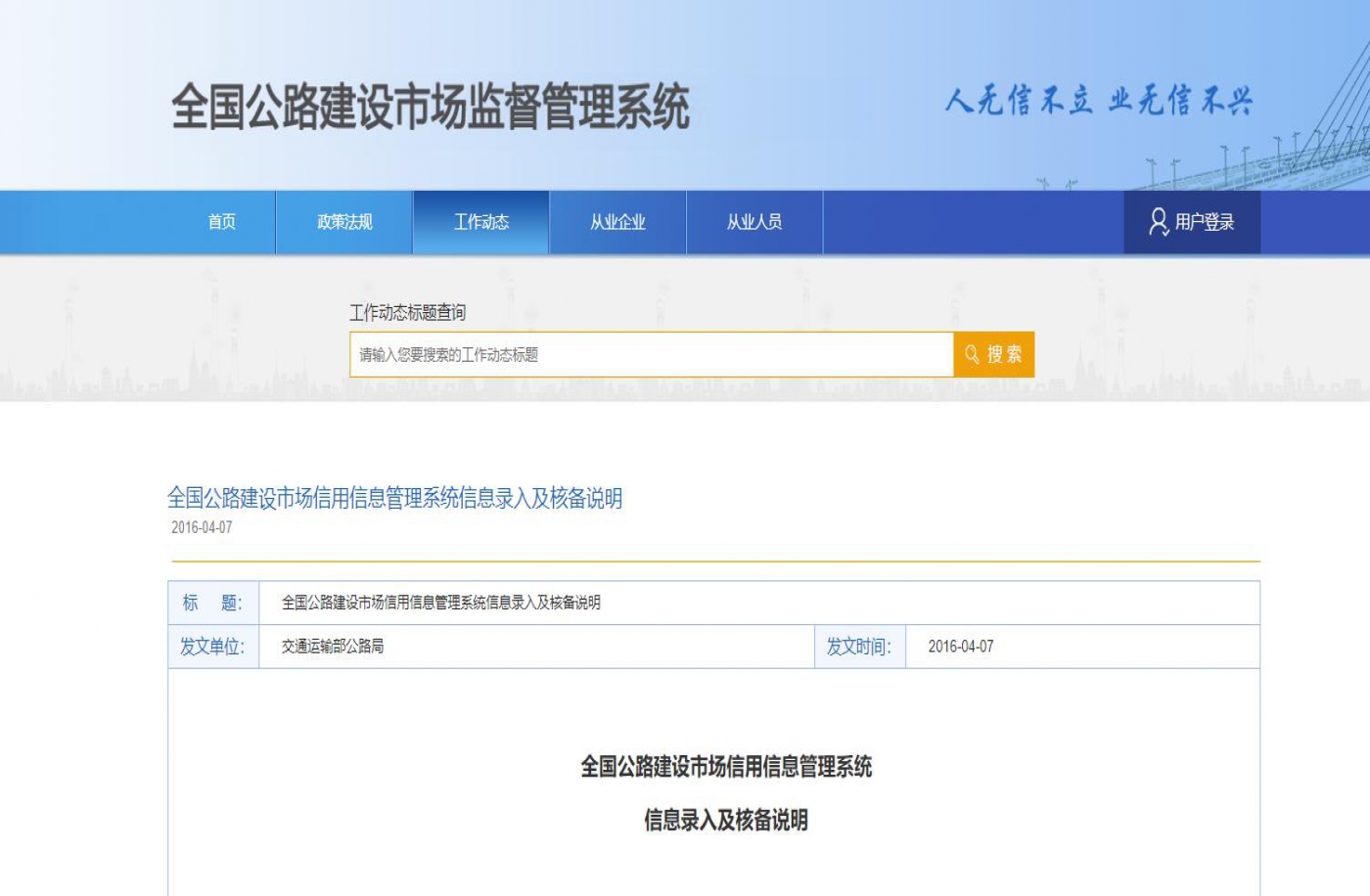The width and height of the screenshot is (1370, 896).
Task: Click the 用户登录 text label
Action: click(x=1205, y=222)
